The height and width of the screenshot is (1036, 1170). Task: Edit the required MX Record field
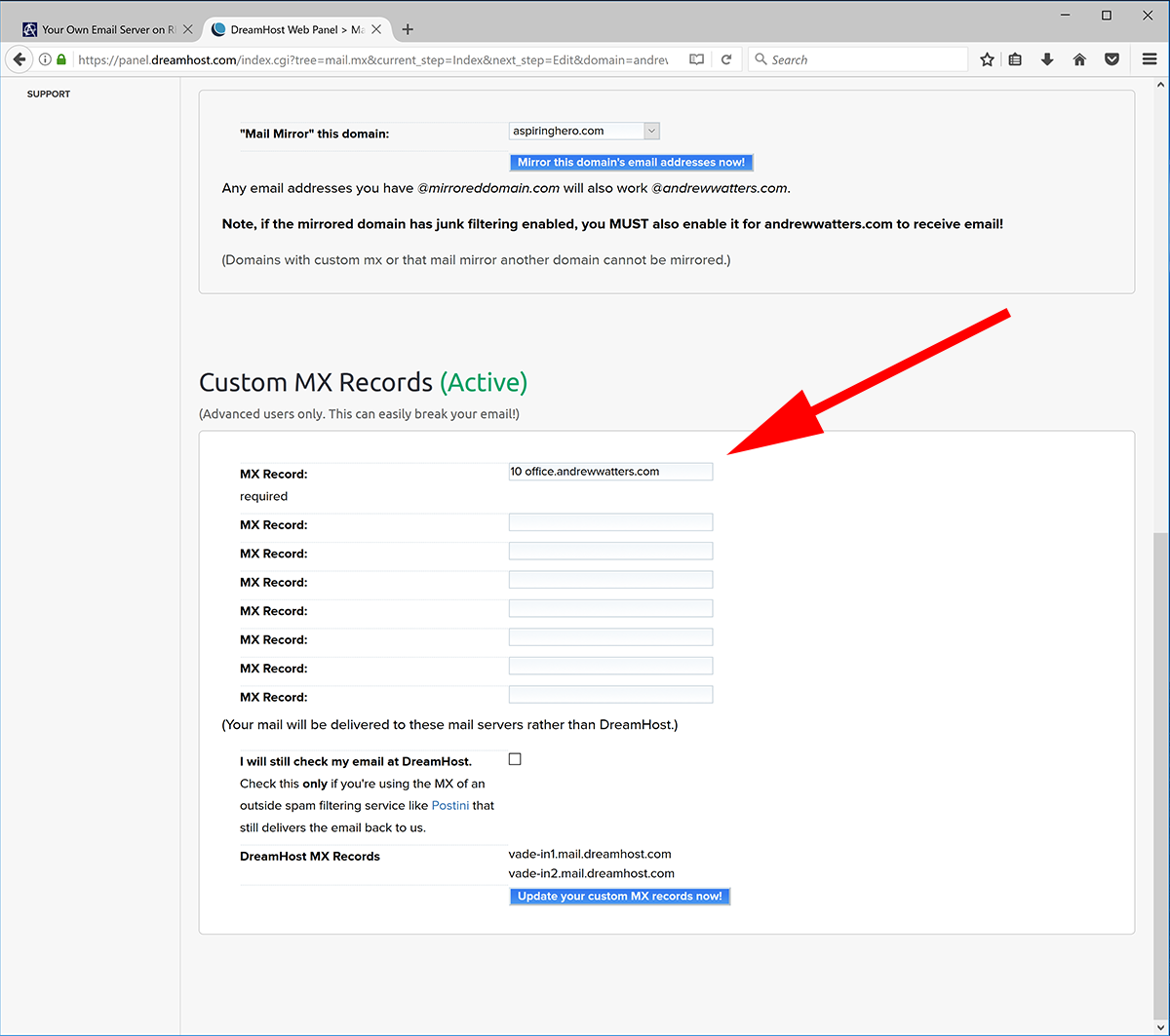[x=610, y=472]
